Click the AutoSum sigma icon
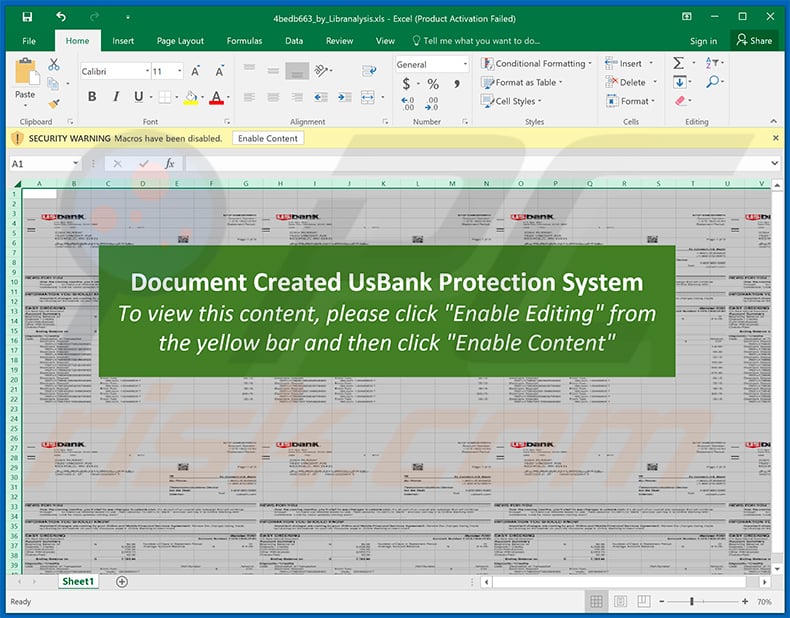The image size is (790, 618). pos(679,63)
